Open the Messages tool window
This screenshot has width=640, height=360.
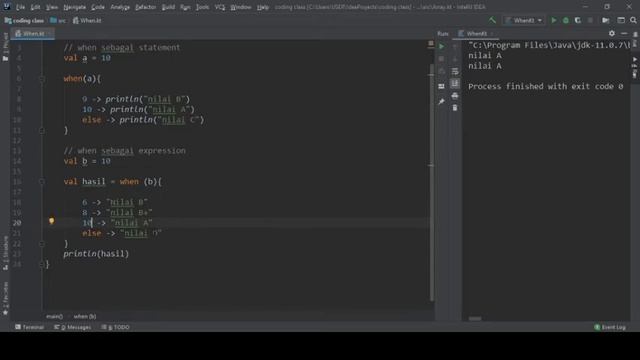[x=73, y=327]
